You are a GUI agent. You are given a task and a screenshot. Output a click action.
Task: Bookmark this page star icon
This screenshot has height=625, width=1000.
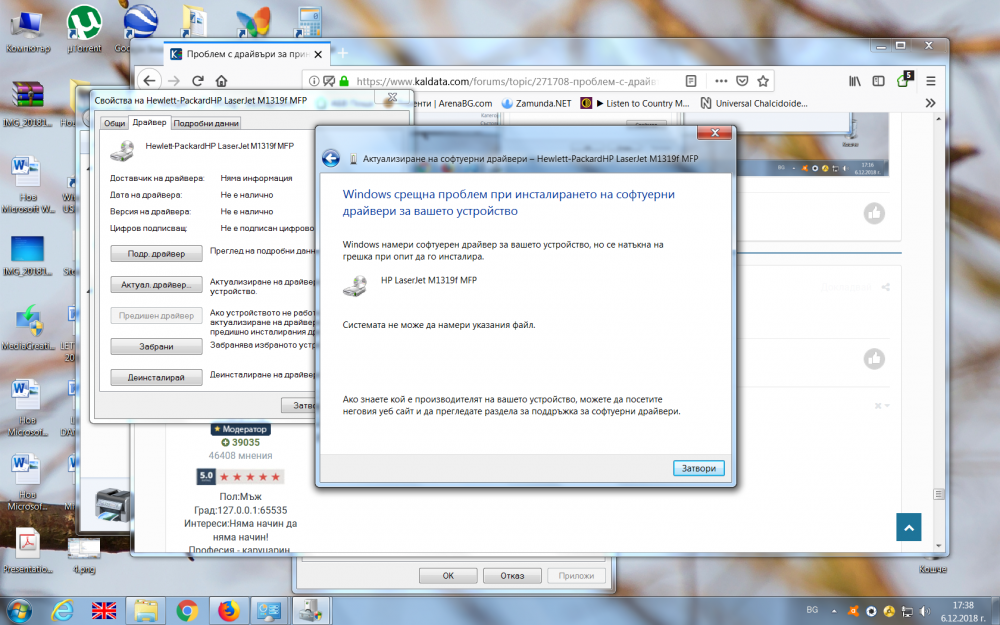click(x=763, y=81)
